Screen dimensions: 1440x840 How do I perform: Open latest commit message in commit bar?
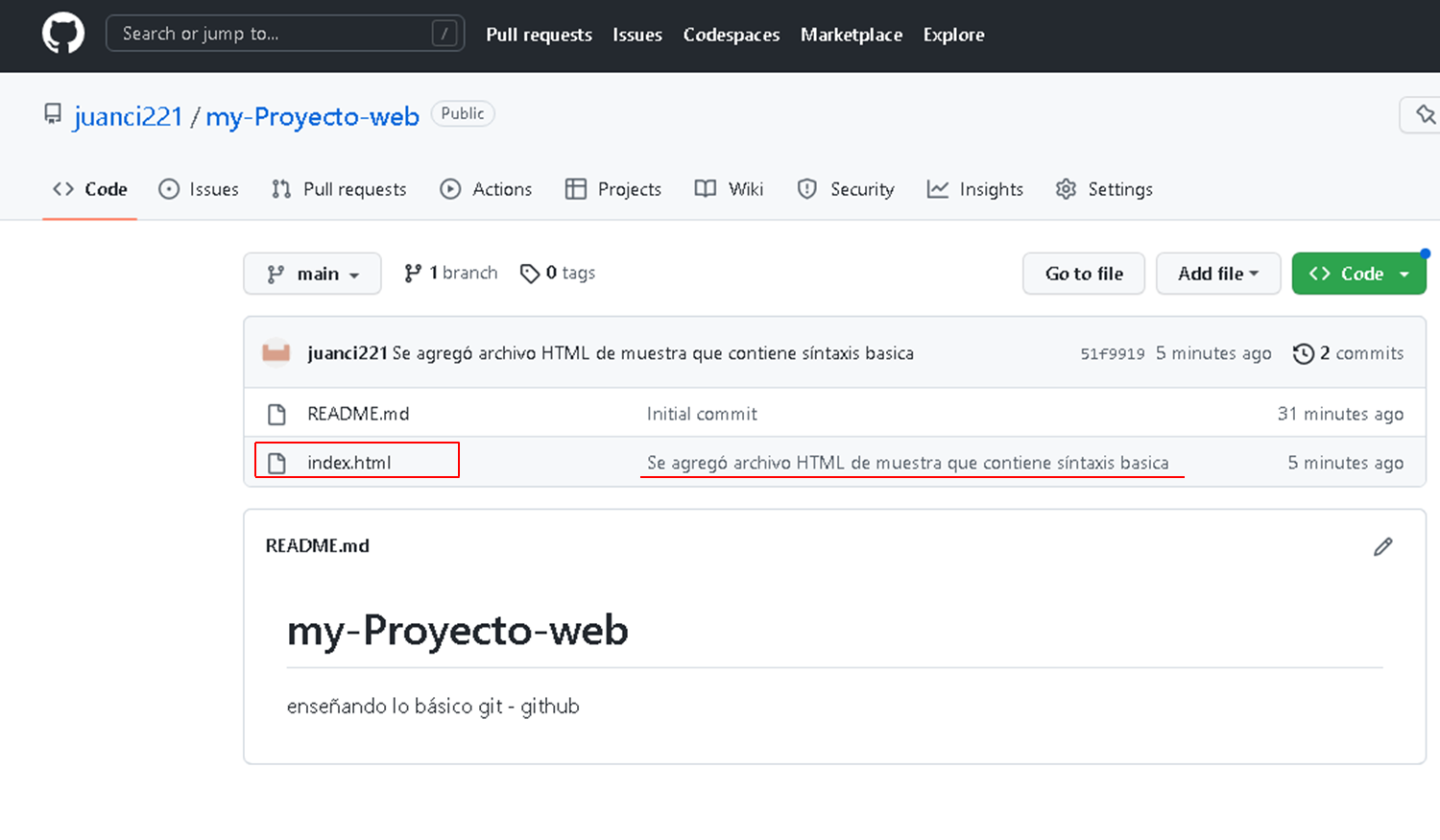pos(653,353)
